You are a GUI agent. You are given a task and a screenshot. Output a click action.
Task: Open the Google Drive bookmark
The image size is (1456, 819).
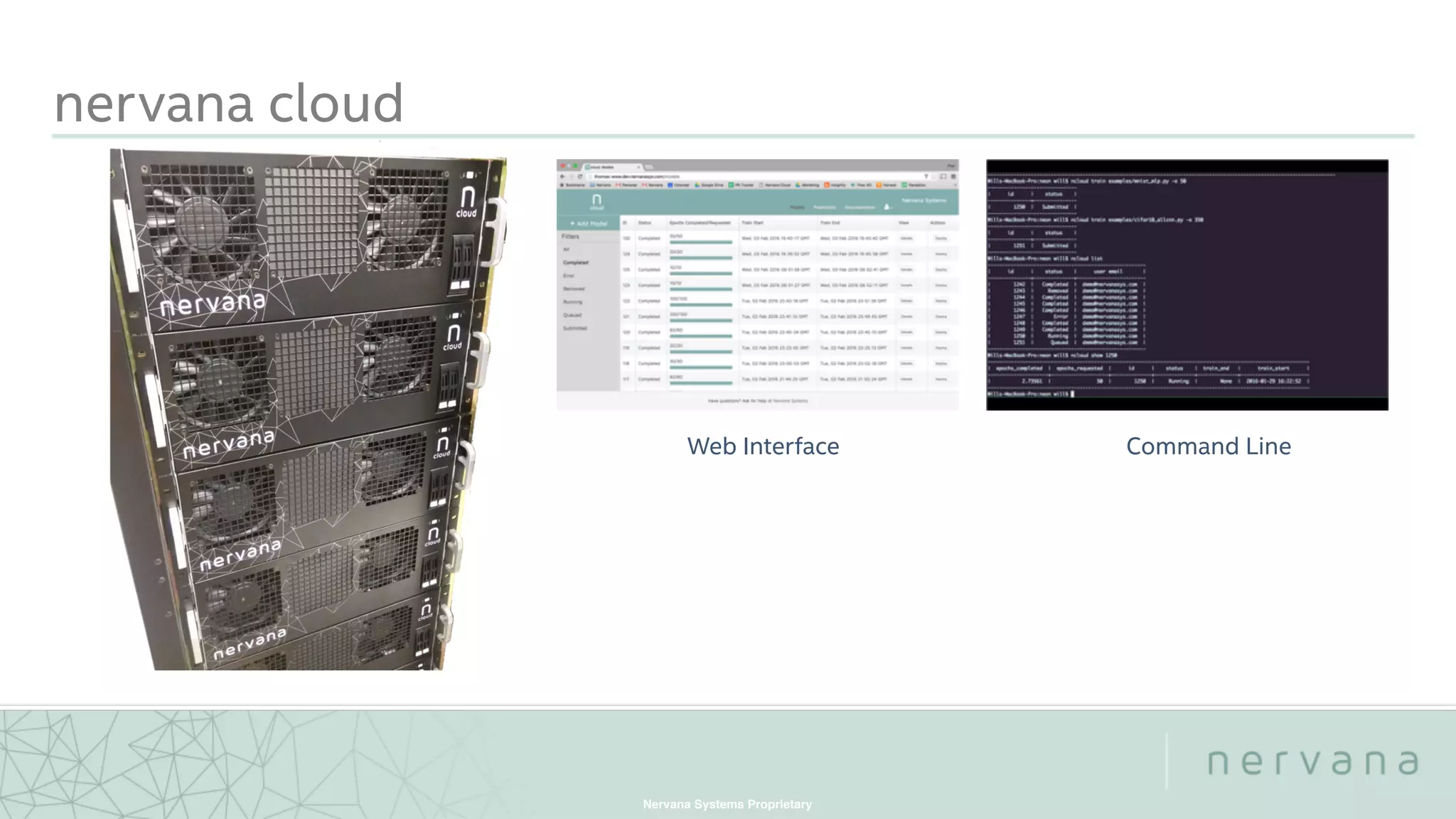(710, 185)
